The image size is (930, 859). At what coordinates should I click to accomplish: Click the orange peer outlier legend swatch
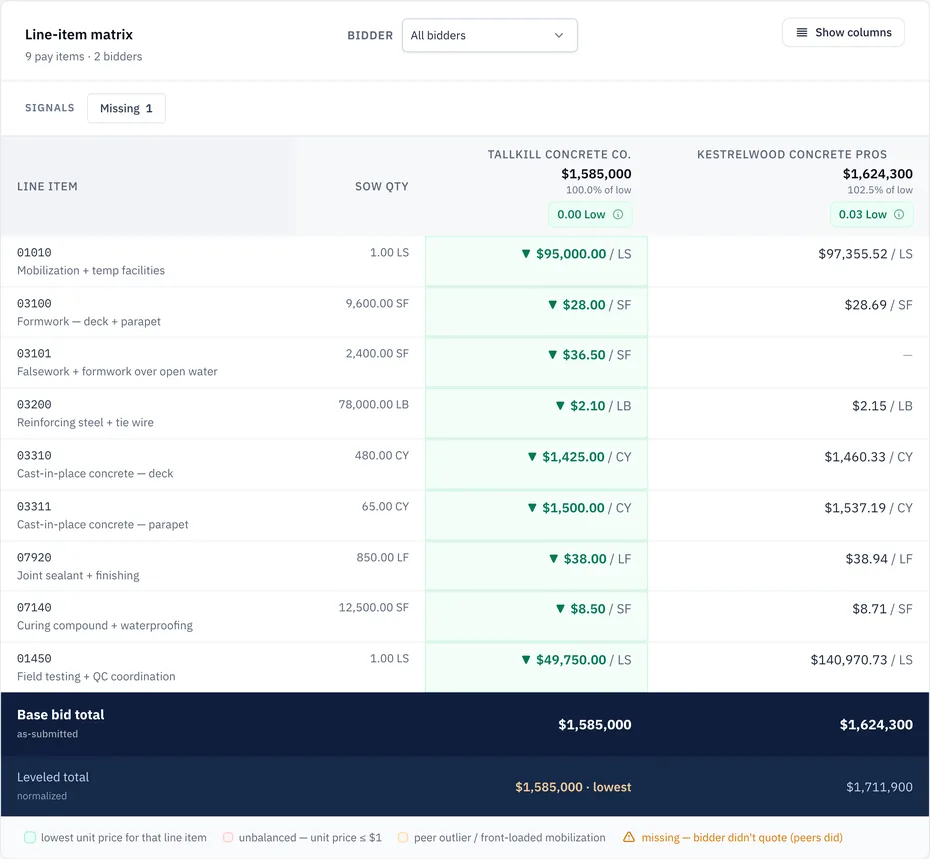(403, 838)
